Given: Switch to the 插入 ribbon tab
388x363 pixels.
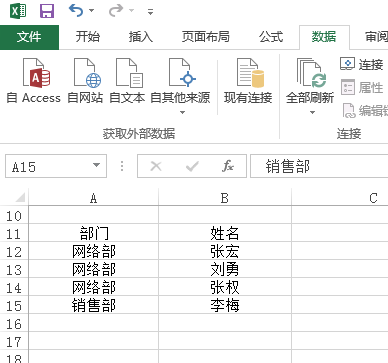Looking at the screenshot, I should 141,37.
